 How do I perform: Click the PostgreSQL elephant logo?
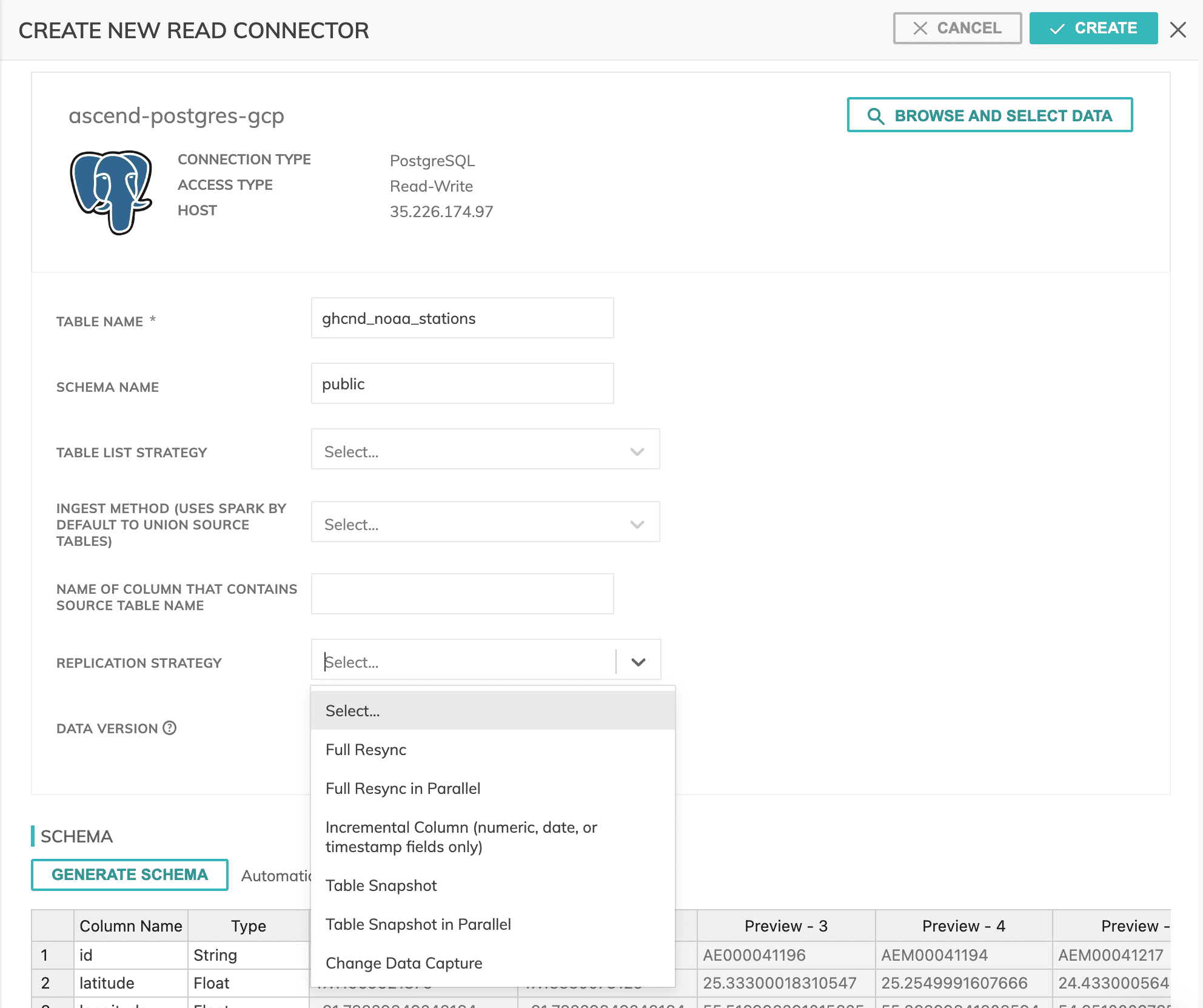(112, 192)
